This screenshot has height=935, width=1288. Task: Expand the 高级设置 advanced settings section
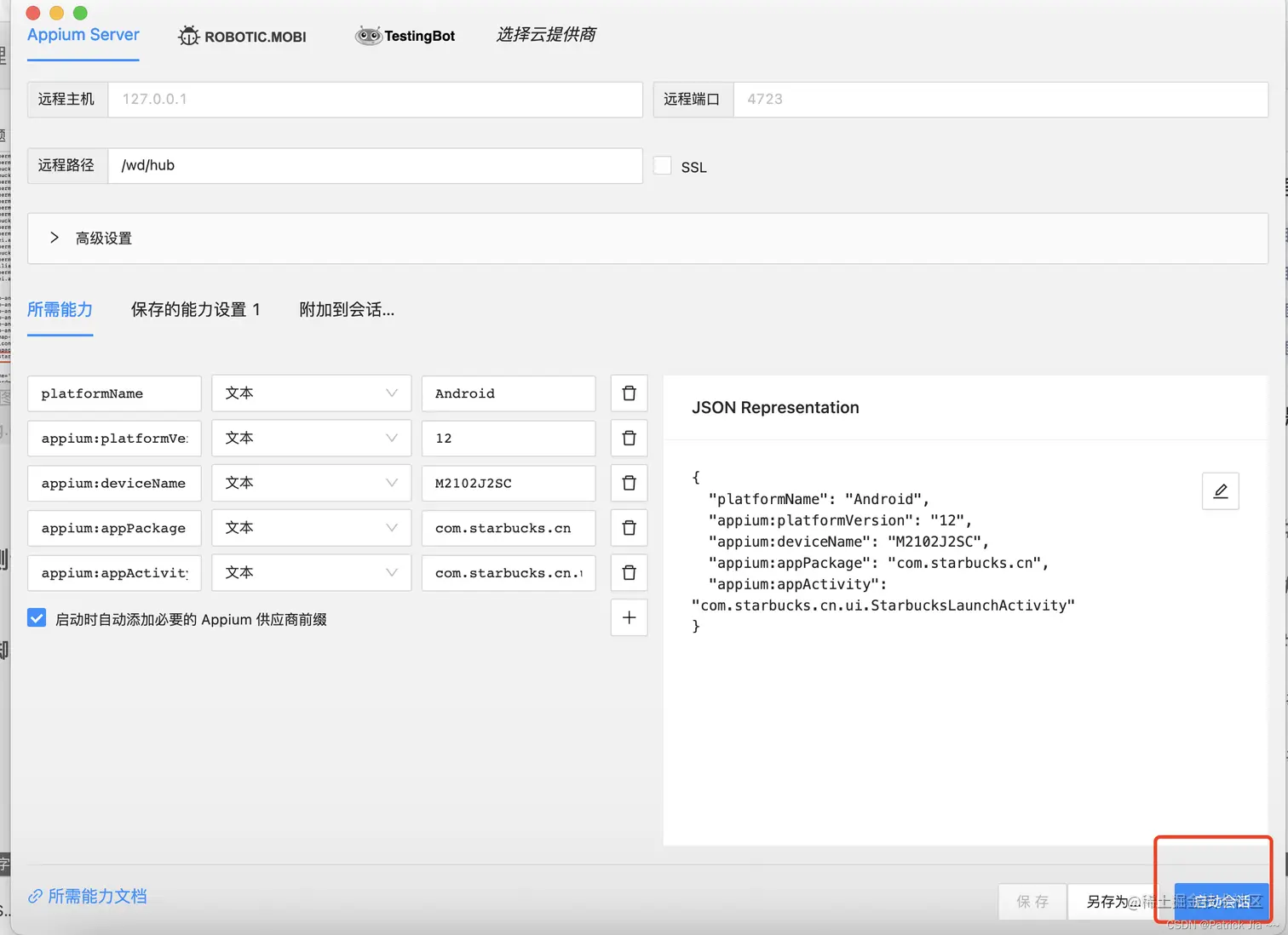click(x=647, y=238)
